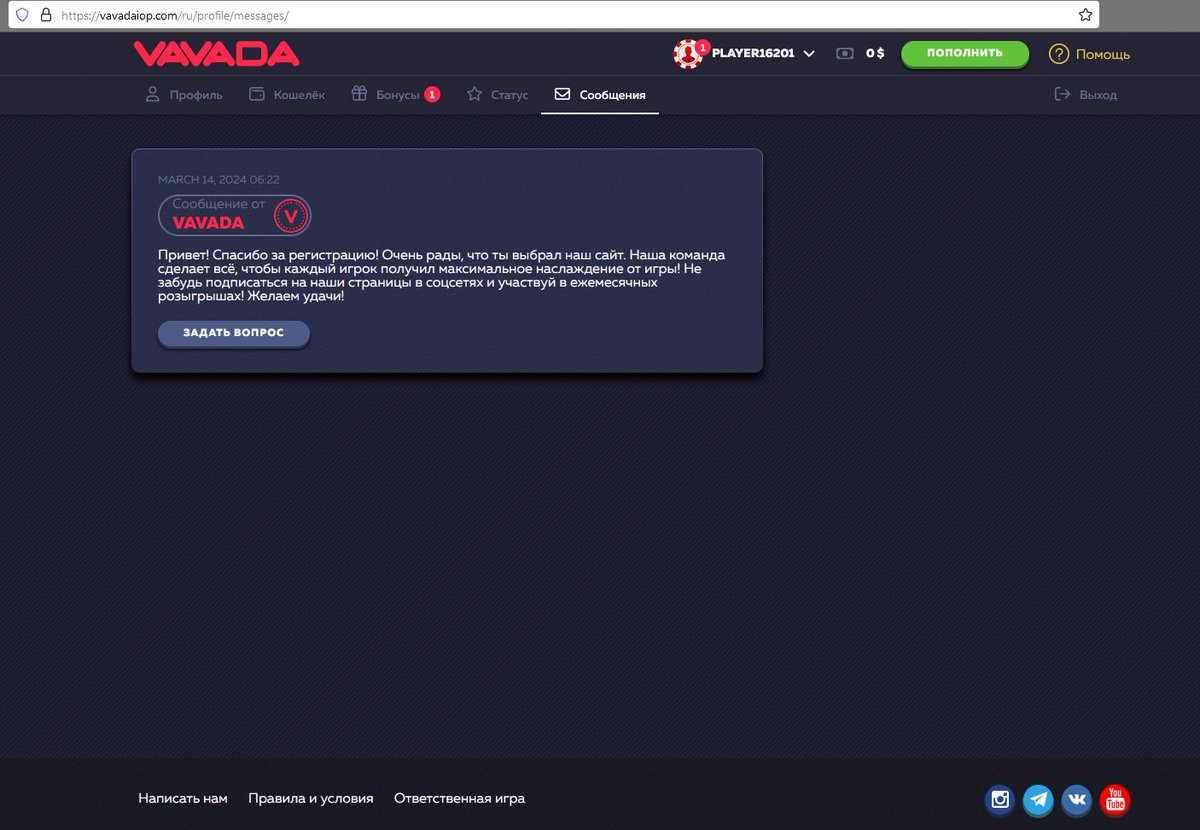This screenshot has height=830, width=1200.
Task: Click the shield tracking protection icon
Action: (22, 15)
